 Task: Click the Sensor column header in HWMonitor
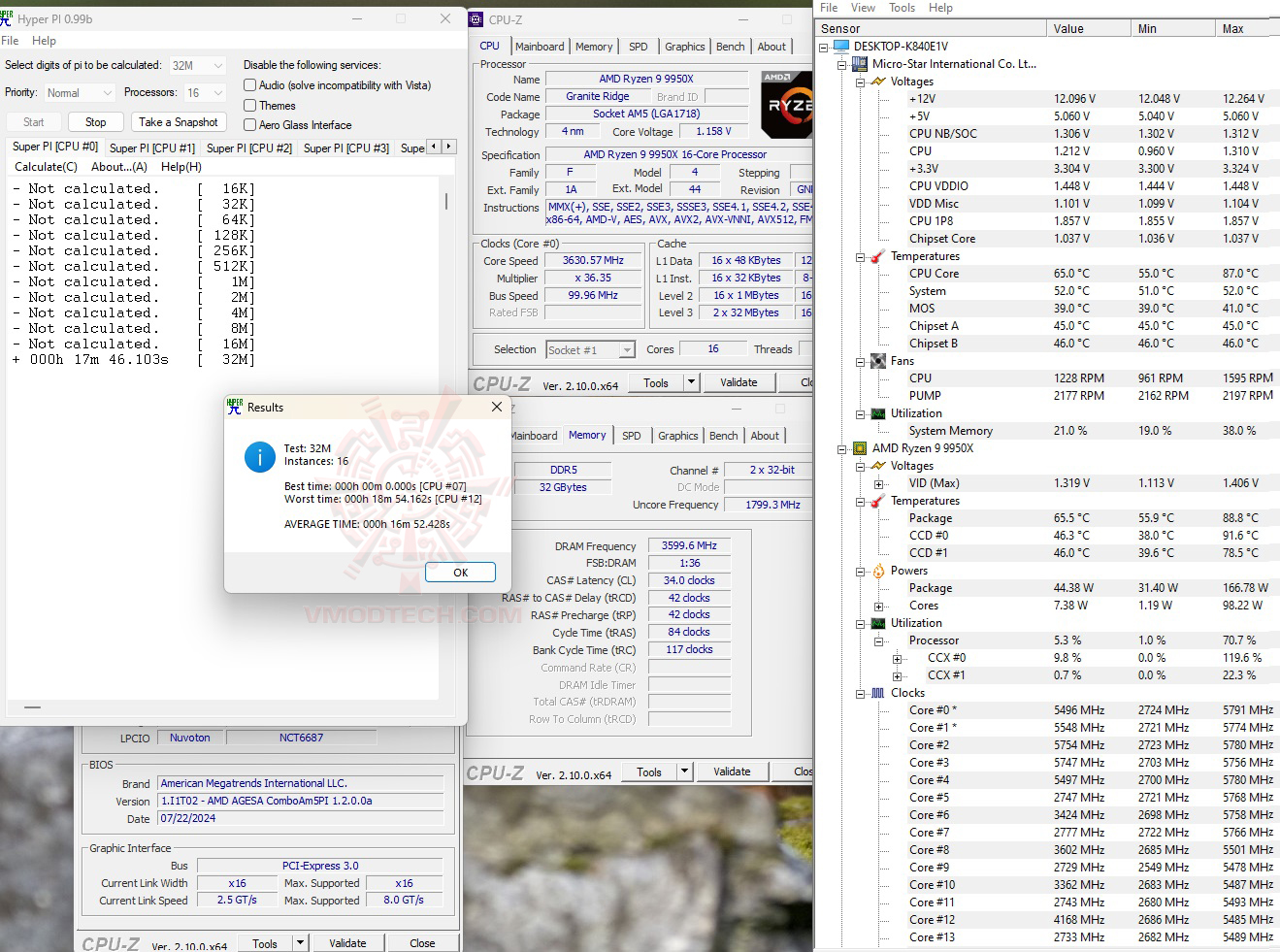tap(932, 28)
